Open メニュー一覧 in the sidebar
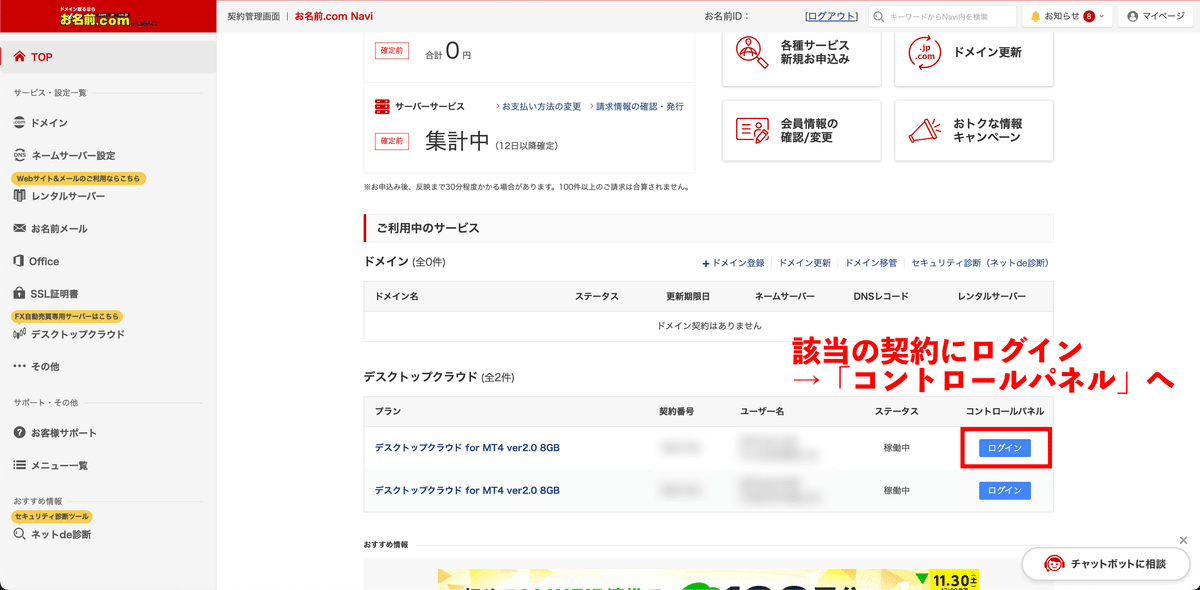This screenshot has height=590, width=1200. click(51, 465)
